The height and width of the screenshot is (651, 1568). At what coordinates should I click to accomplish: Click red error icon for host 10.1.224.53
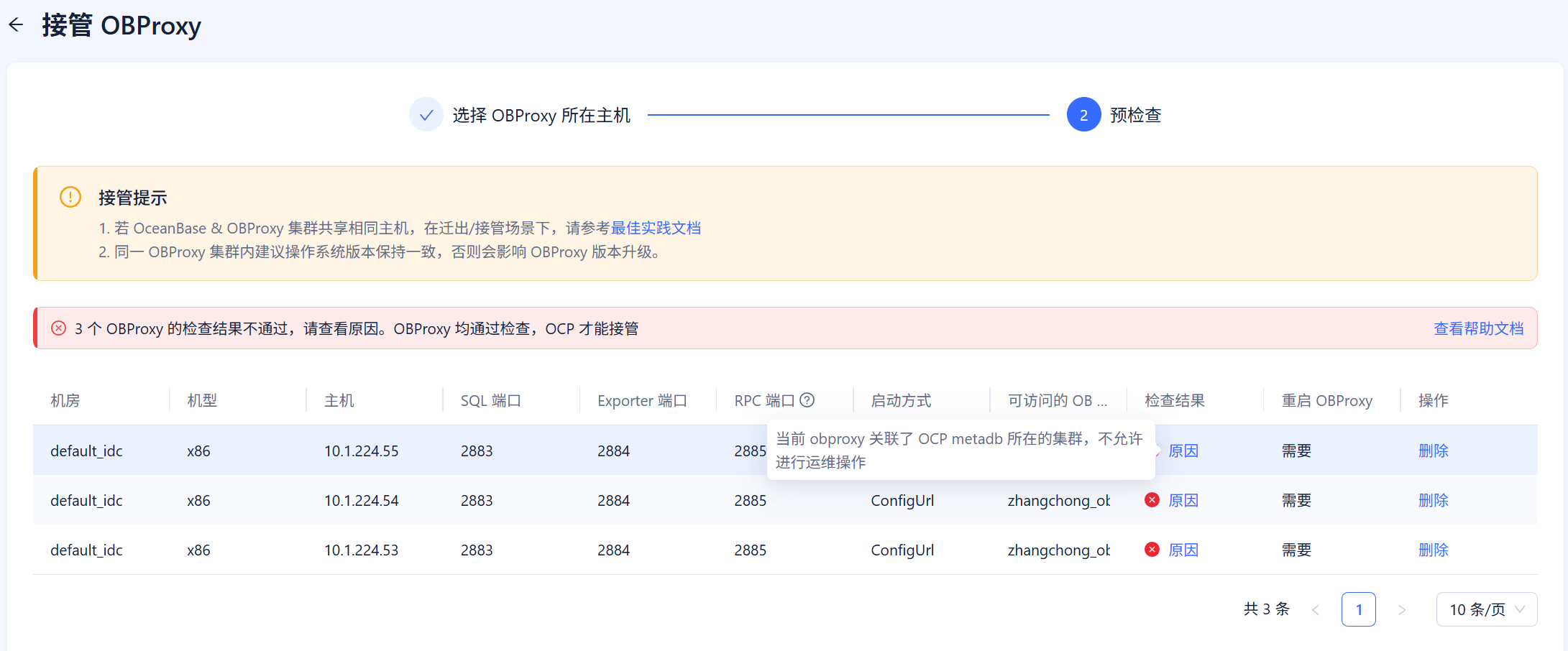pos(1152,550)
